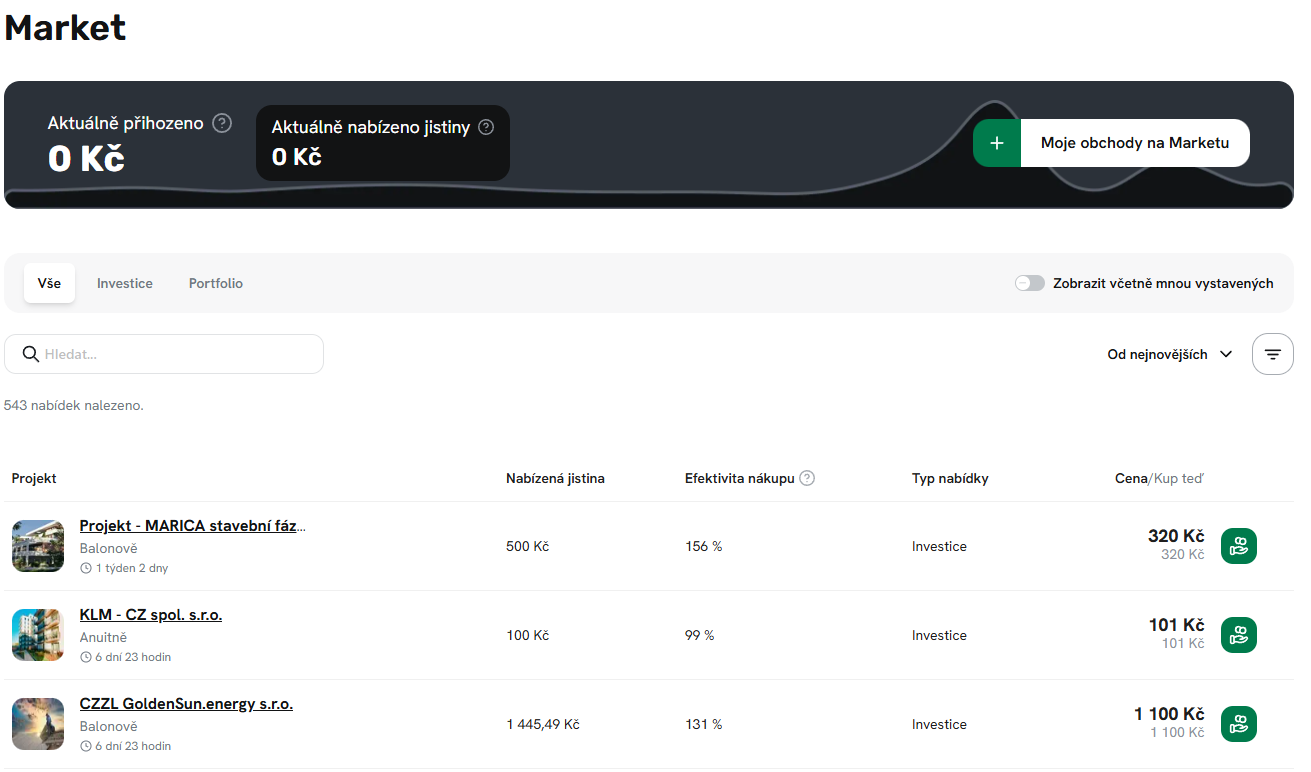Screen dimensions: 1311x772
Task: Click the buy icon for KLM - CZ offer
Action: 1238,635
